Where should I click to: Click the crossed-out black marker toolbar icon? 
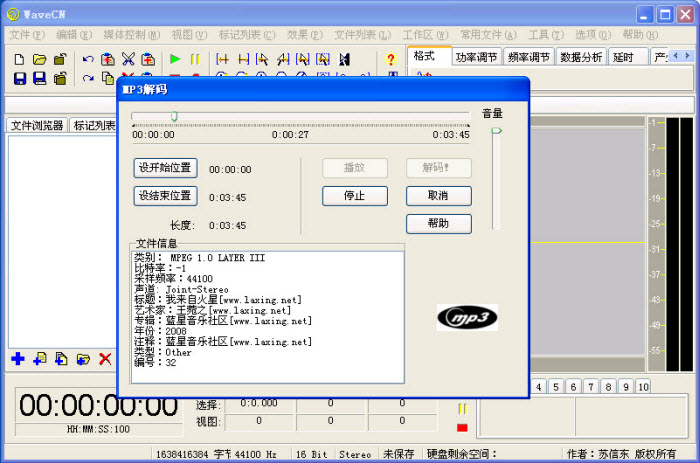[x=344, y=59]
